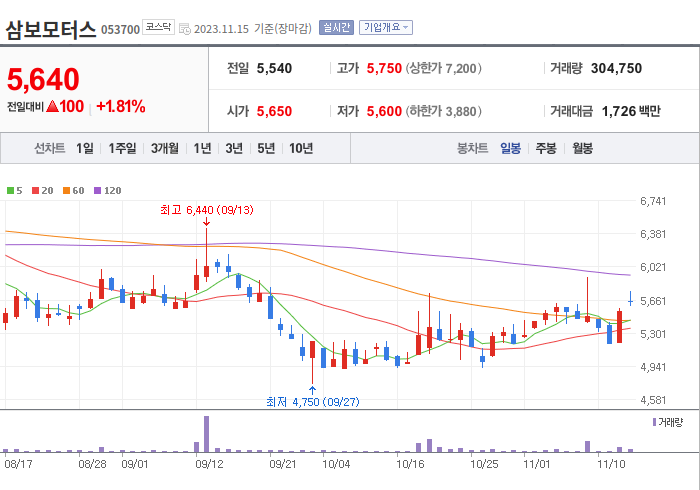This screenshot has height=490, width=700.
Task: Click green 5-day moving average legend swatch
Action: (10, 191)
